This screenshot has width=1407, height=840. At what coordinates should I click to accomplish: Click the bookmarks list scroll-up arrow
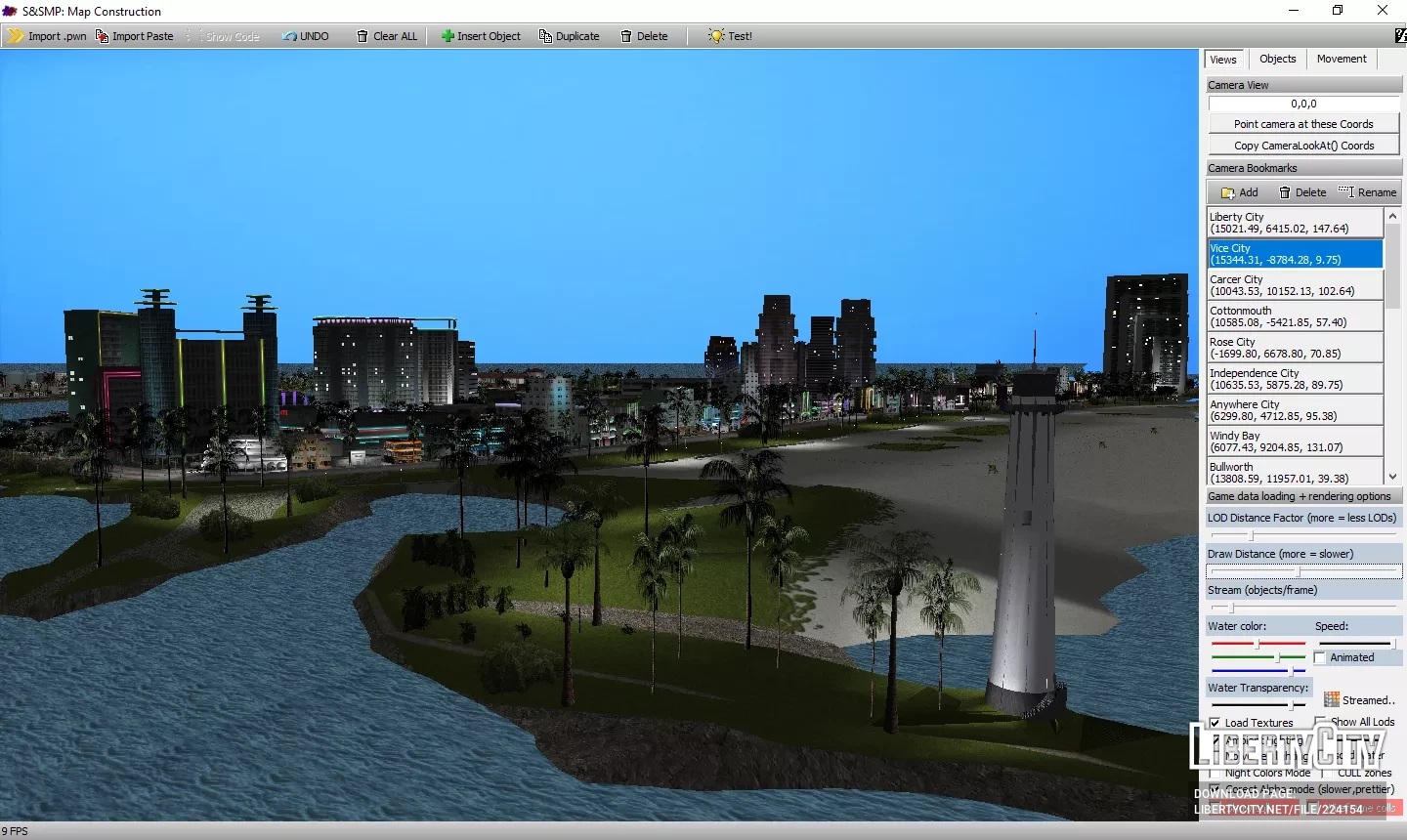[1393, 215]
